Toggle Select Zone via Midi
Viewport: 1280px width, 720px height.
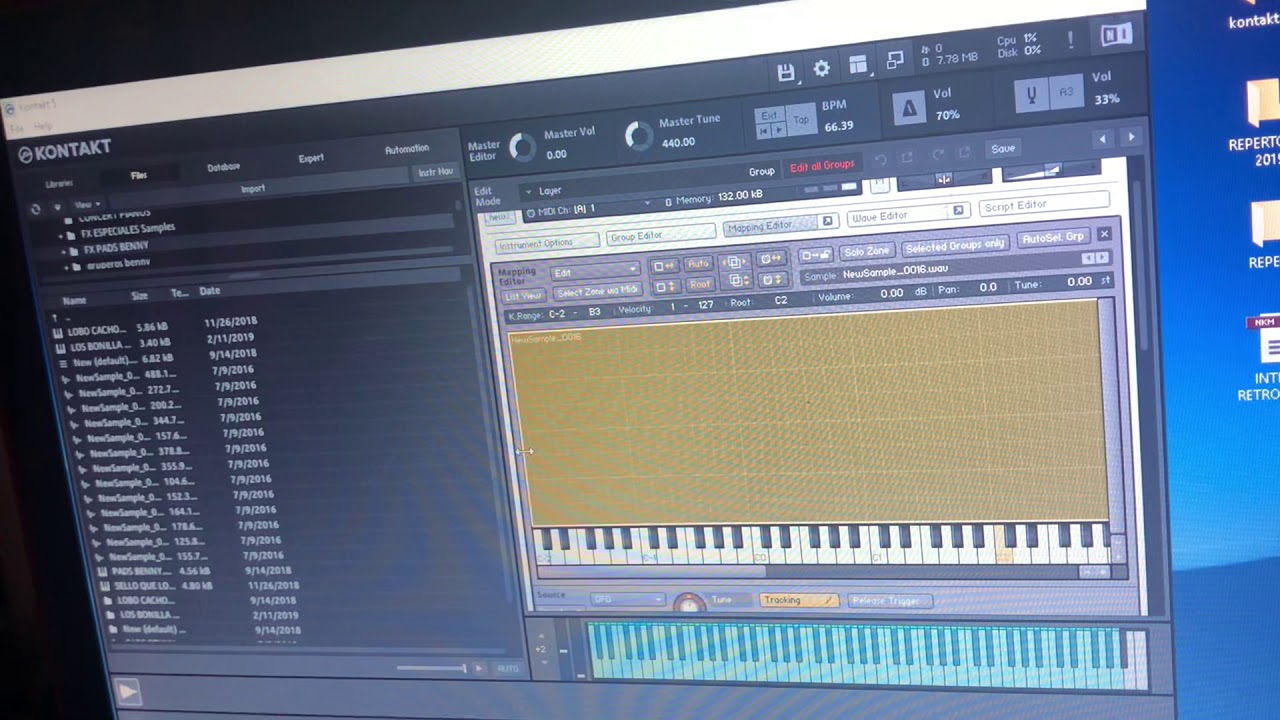pyautogui.click(x=597, y=291)
